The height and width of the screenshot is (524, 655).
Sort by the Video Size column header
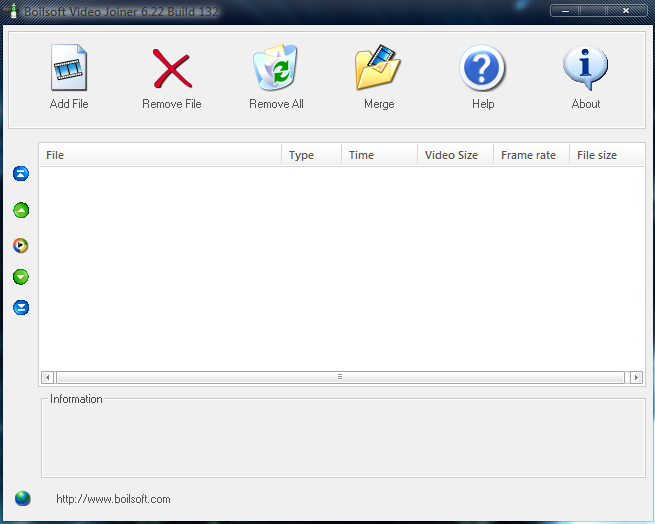pos(456,155)
